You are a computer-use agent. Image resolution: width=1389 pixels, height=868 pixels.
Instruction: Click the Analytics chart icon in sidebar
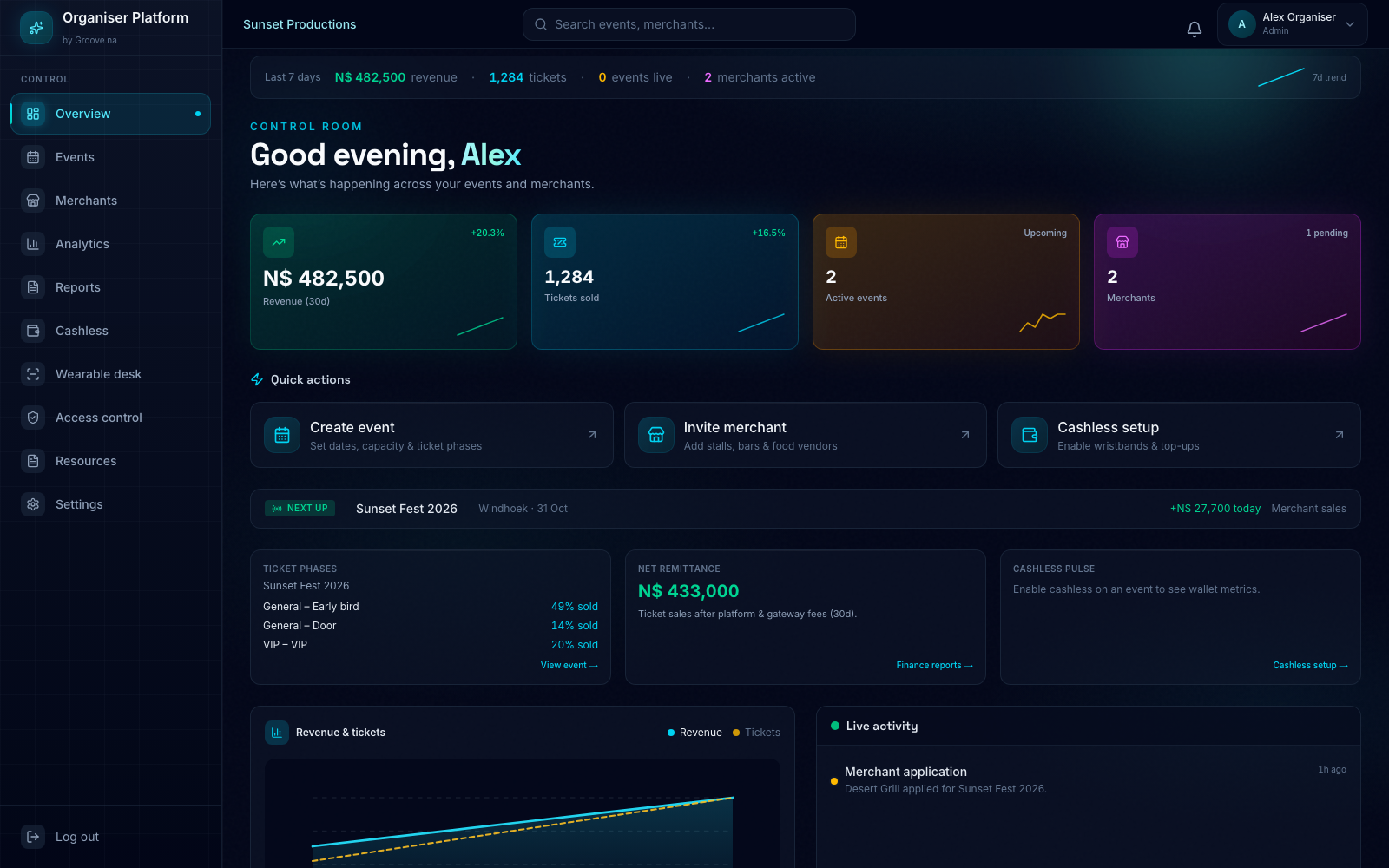pyautogui.click(x=33, y=244)
